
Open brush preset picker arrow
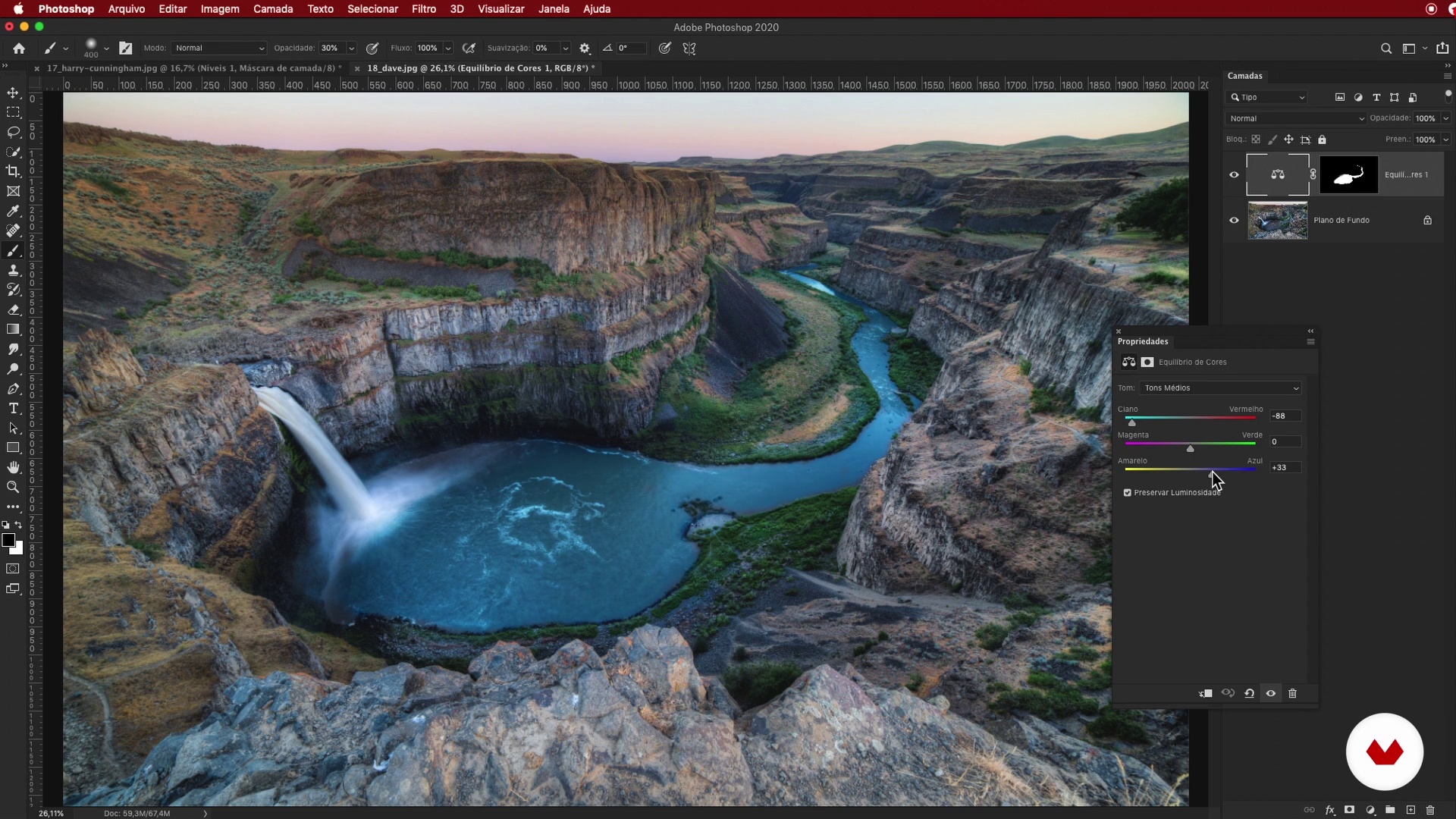[x=106, y=48]
